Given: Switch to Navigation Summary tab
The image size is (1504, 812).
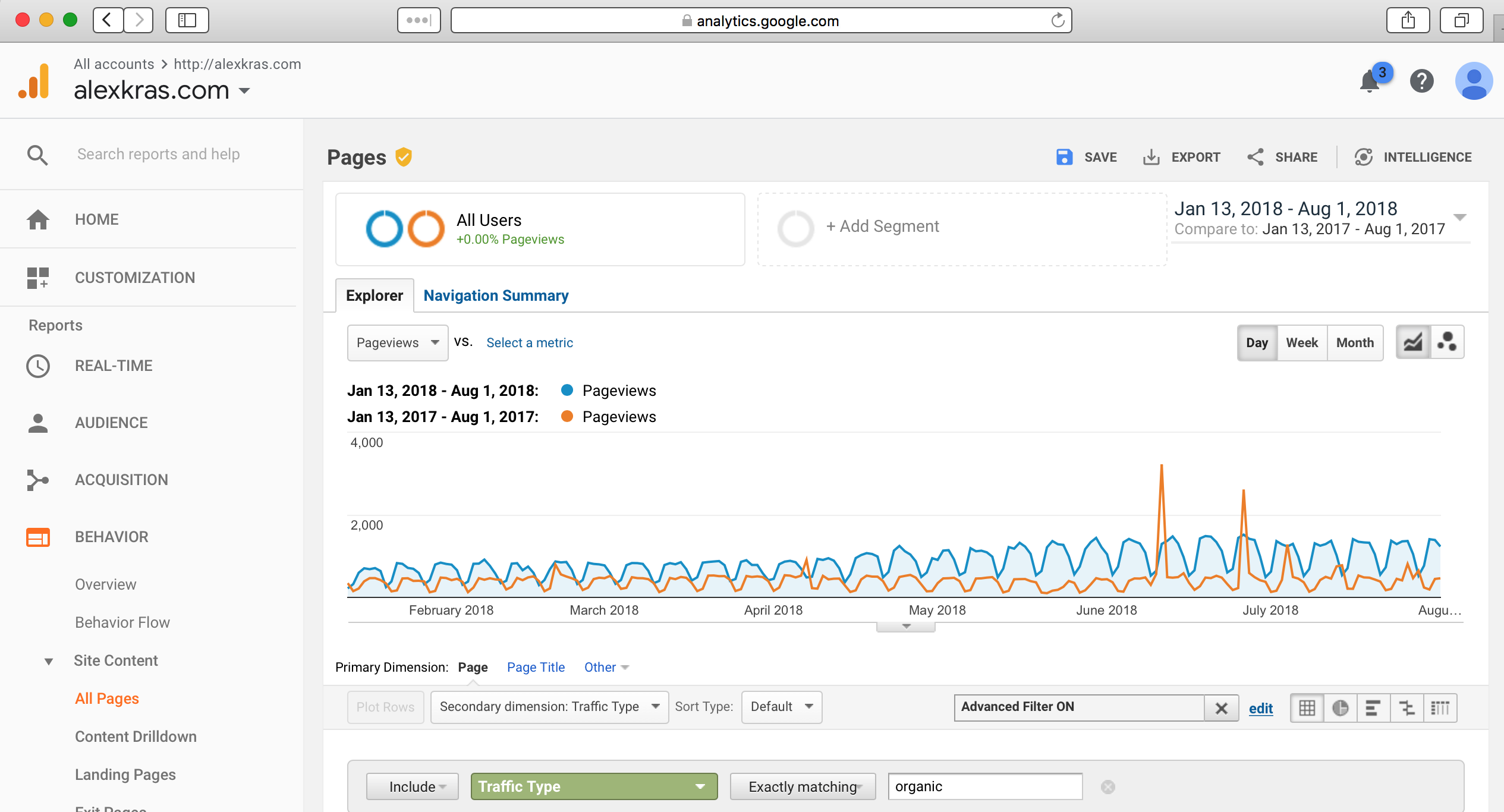Looking at the screenshot, I should [496, 295].
